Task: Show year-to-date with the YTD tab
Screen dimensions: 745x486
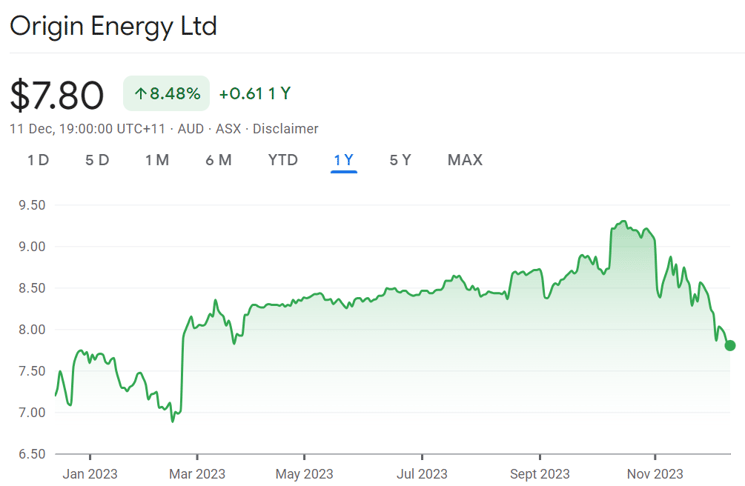Action: (x=283, y=160)
